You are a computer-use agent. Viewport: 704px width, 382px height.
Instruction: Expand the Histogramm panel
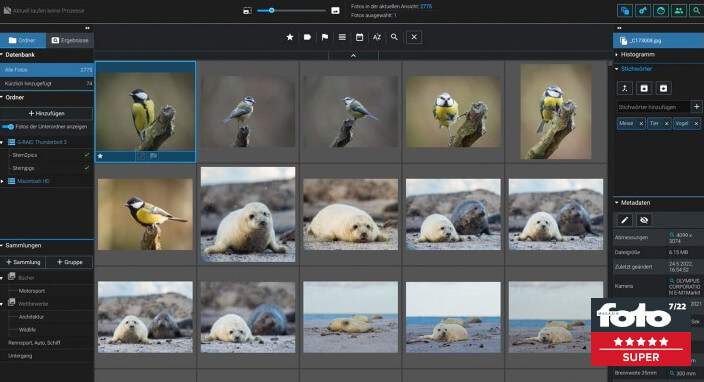[617, 54]
